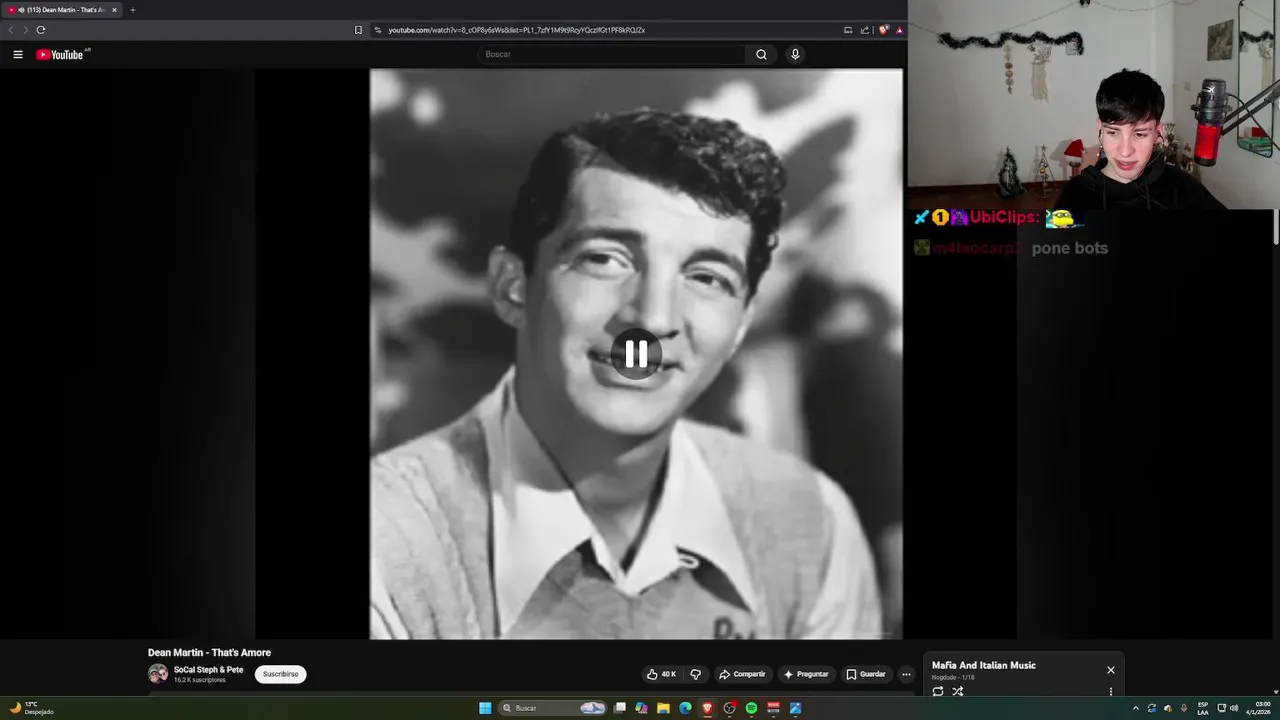This screenshot has height=720, width=1280.
Task: Go forward with the browser forward arrow
Action: point(26,30)
